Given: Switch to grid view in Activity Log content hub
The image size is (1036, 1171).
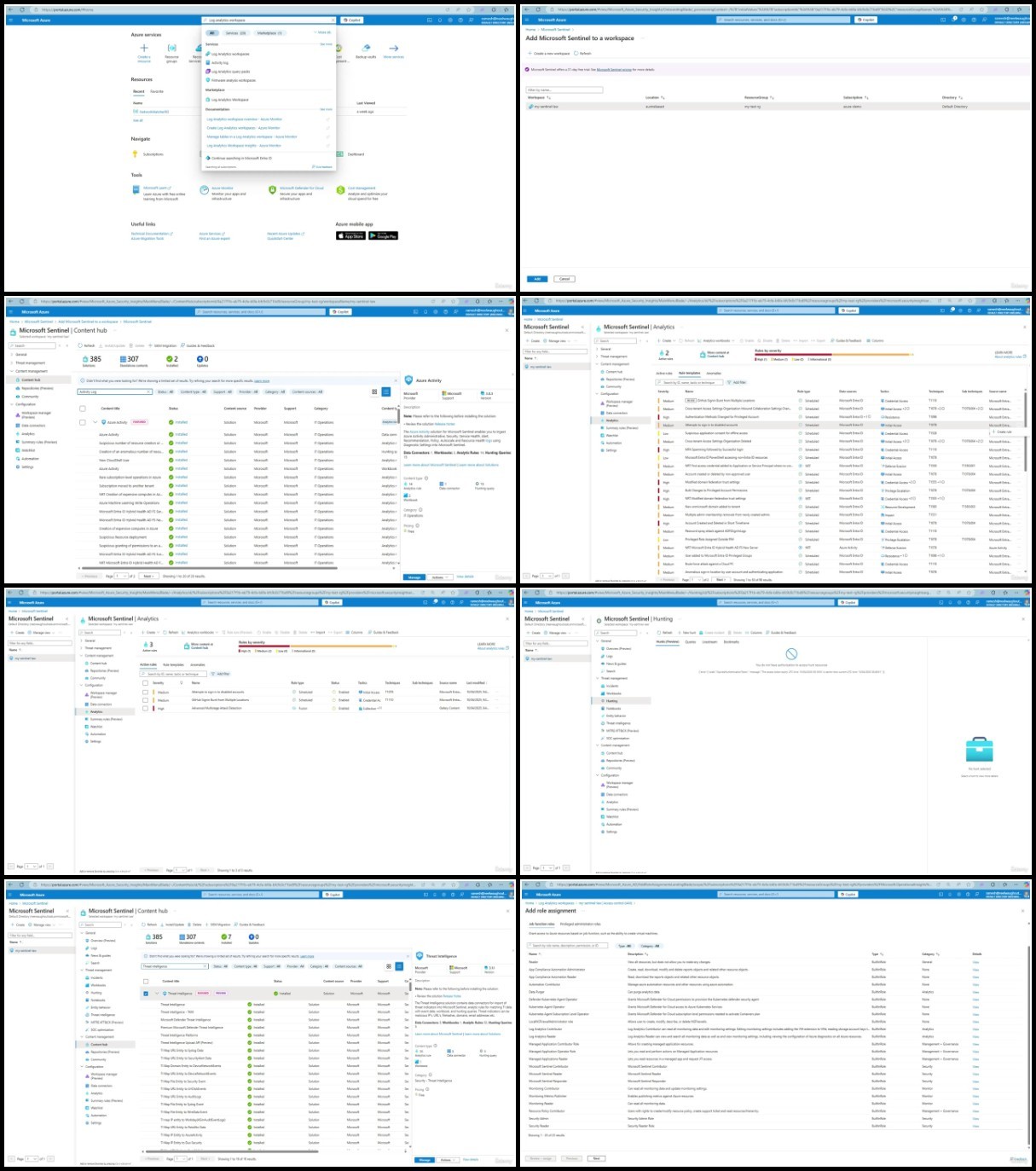Looking at the screenshot, I should (374, 392).
